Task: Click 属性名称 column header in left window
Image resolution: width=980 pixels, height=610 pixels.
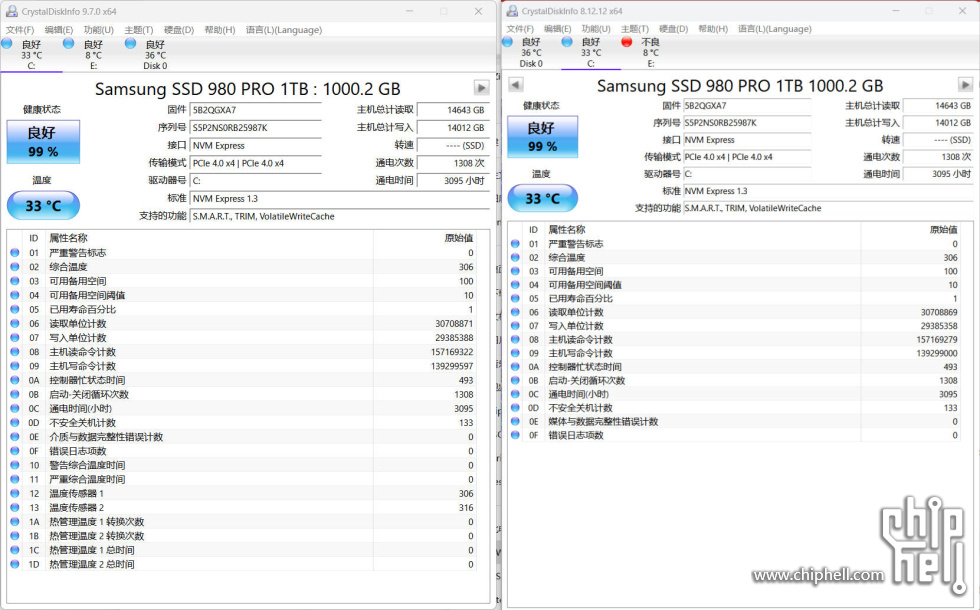Action: coord(68,238)
